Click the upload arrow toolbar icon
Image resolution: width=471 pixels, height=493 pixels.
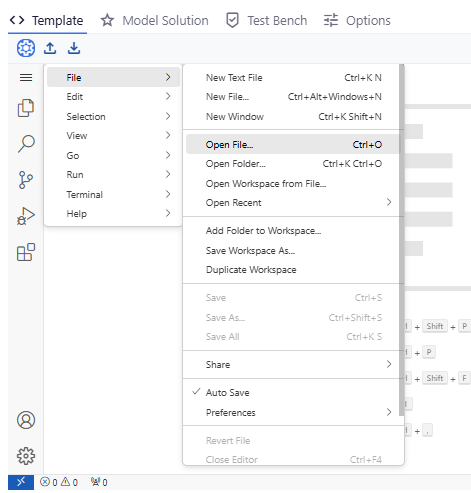click(50, 48)
